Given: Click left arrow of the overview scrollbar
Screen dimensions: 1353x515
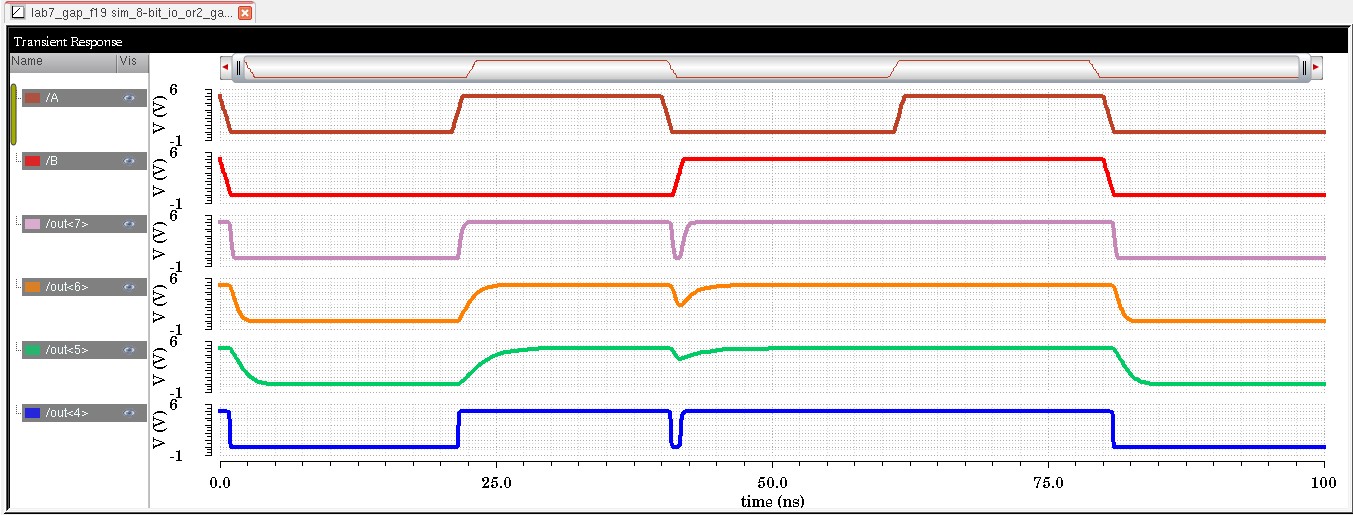Looking at the screenshot, I should click(226, 67).
